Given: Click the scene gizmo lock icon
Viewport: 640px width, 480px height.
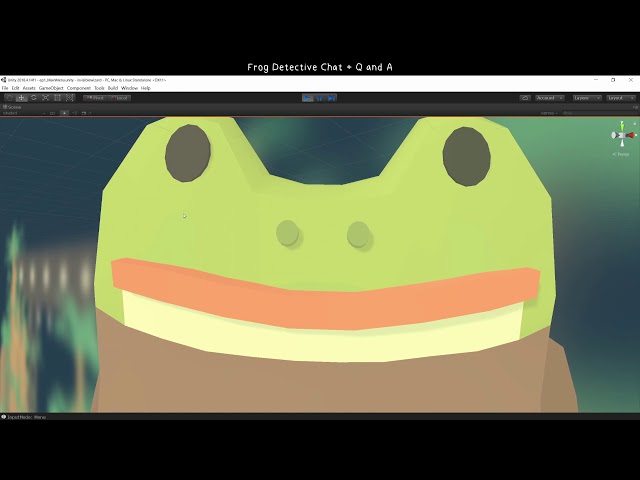Looking at the screenshot, I should click(635, 123).
